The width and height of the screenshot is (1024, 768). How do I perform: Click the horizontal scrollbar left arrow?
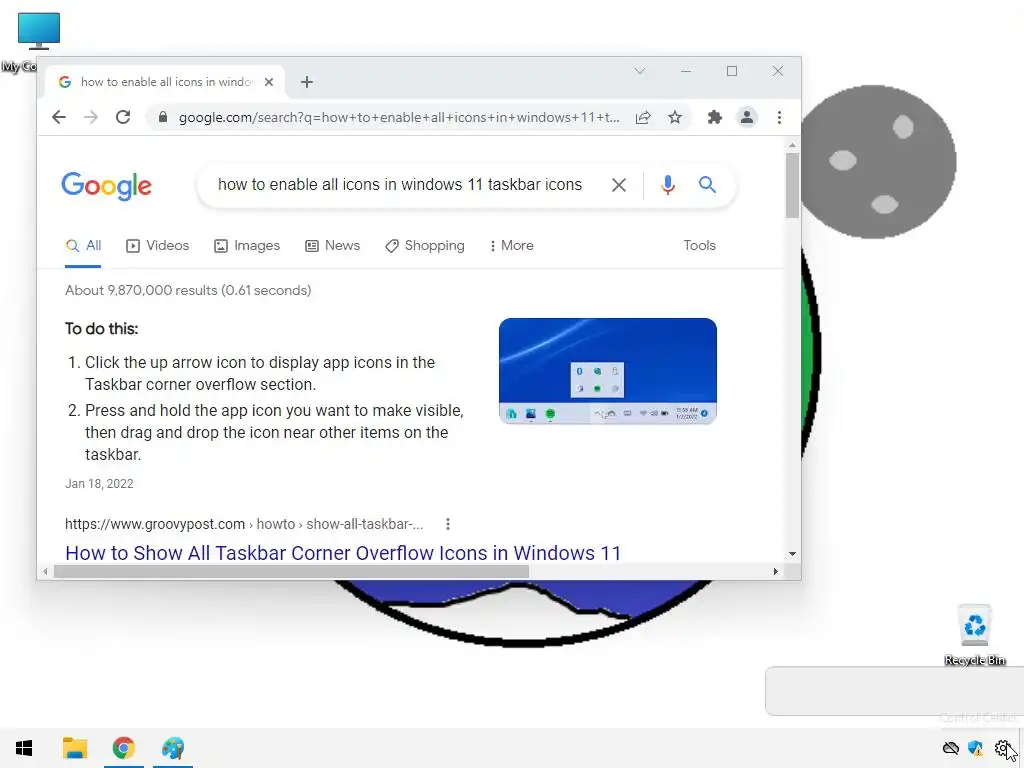44,571
